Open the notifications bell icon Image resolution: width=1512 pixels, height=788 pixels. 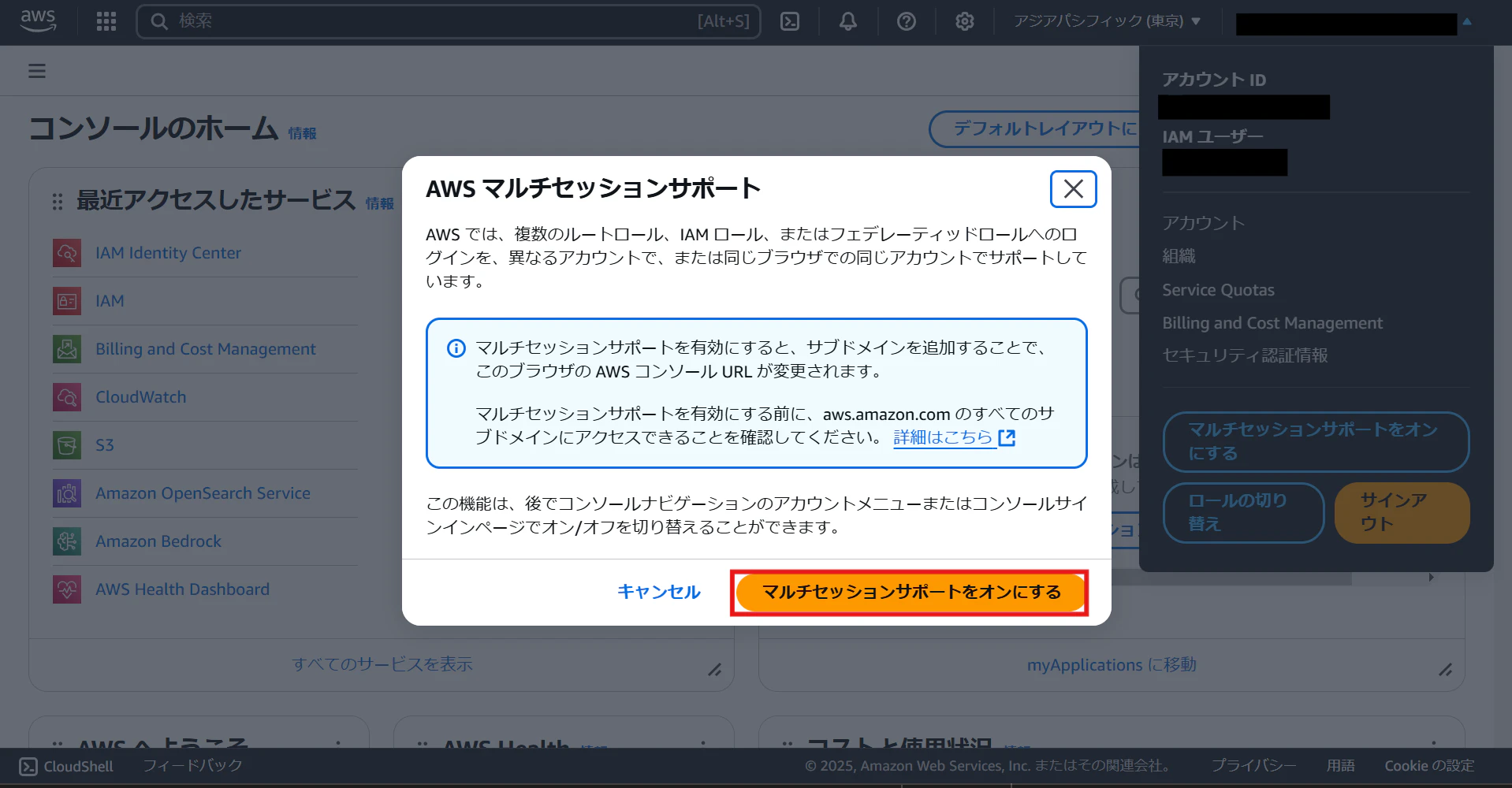point(848,21)
